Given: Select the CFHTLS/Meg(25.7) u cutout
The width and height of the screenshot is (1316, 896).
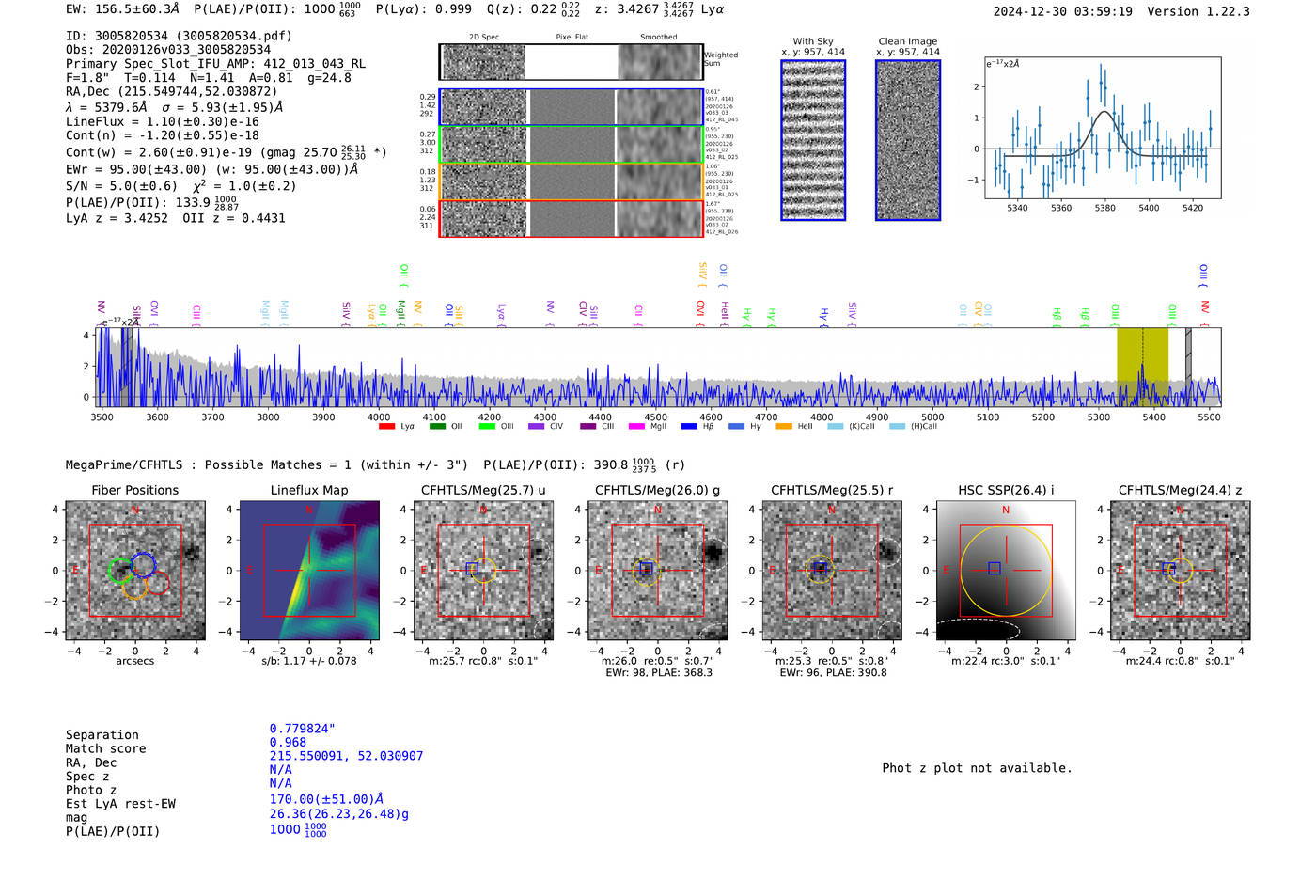Looking at the screenshot, I should point(483,571).
